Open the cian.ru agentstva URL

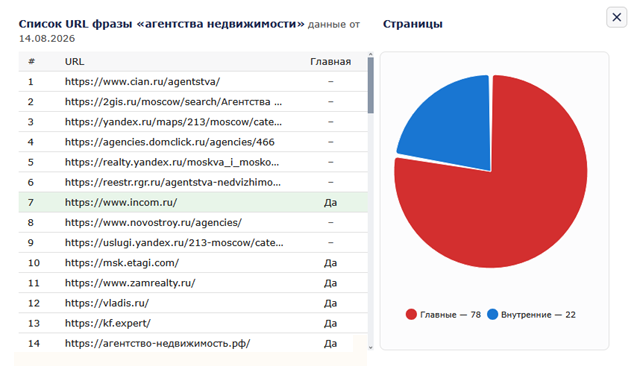pyautogui.click(x=142, y=82)
